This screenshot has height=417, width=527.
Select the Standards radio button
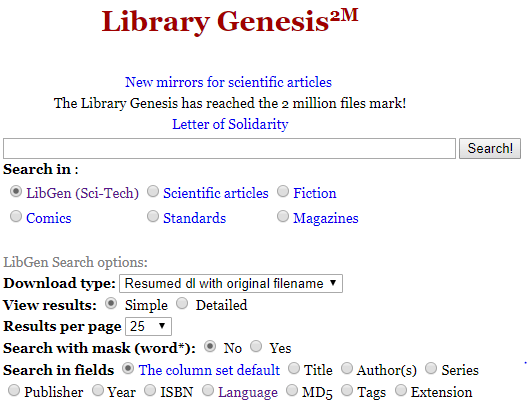pos(153,216)
